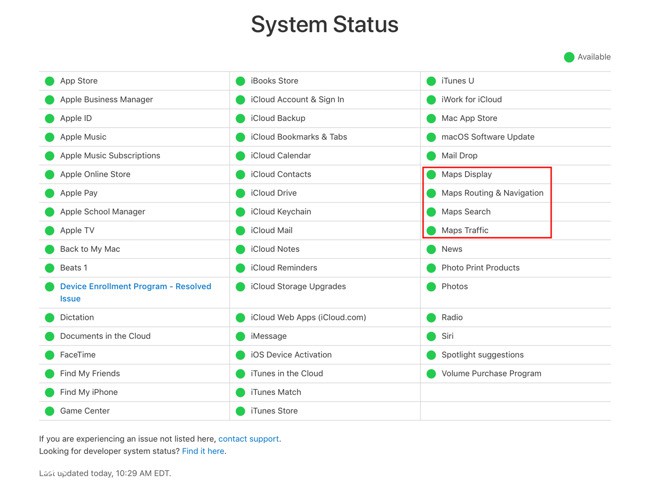Click the iCloud Web Apps (iCloud.com) entry
This screenshot has height=486, width=660.
tap(308, 318)
